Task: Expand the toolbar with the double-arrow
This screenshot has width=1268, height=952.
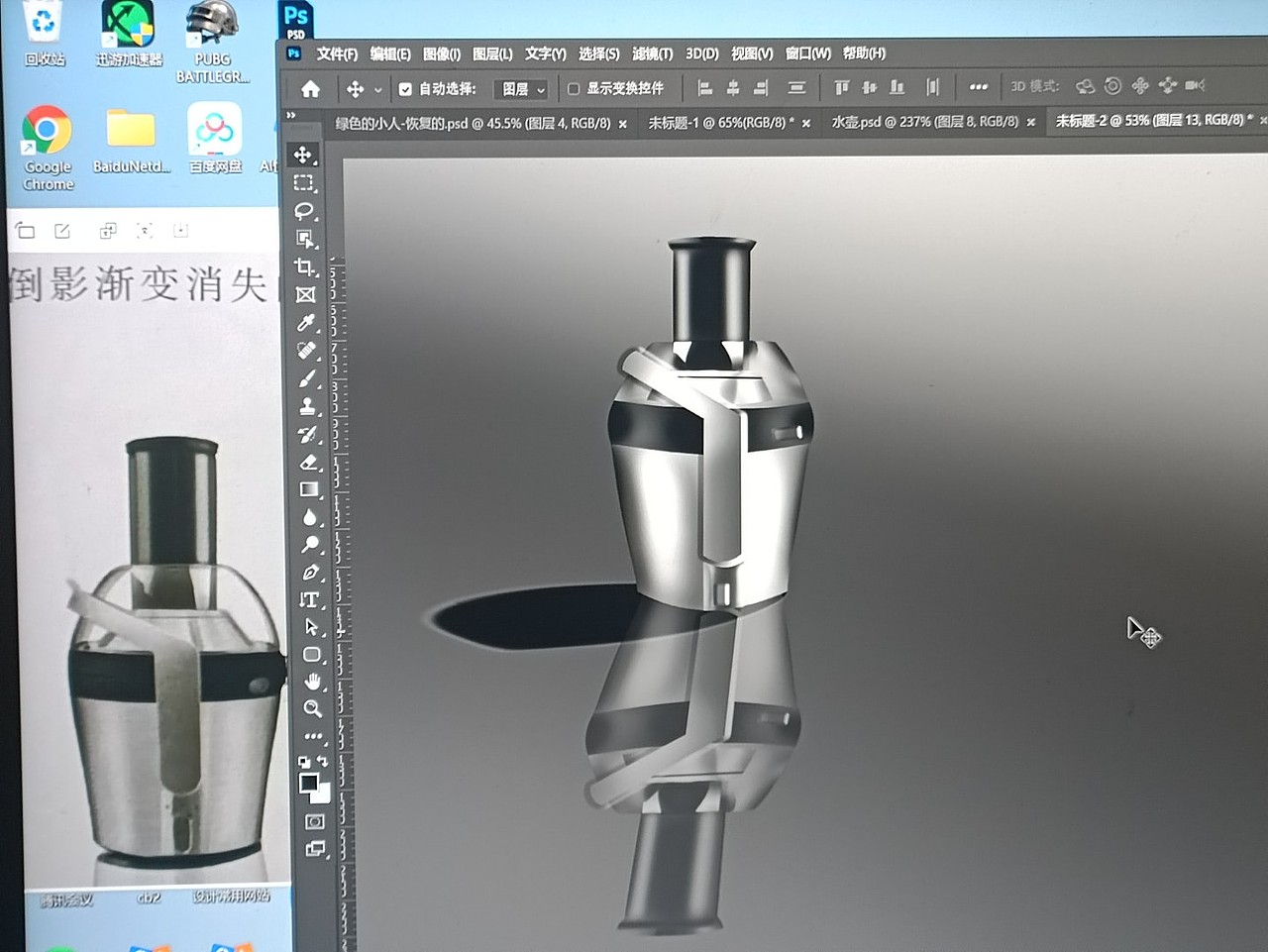Action: (290, 116)
